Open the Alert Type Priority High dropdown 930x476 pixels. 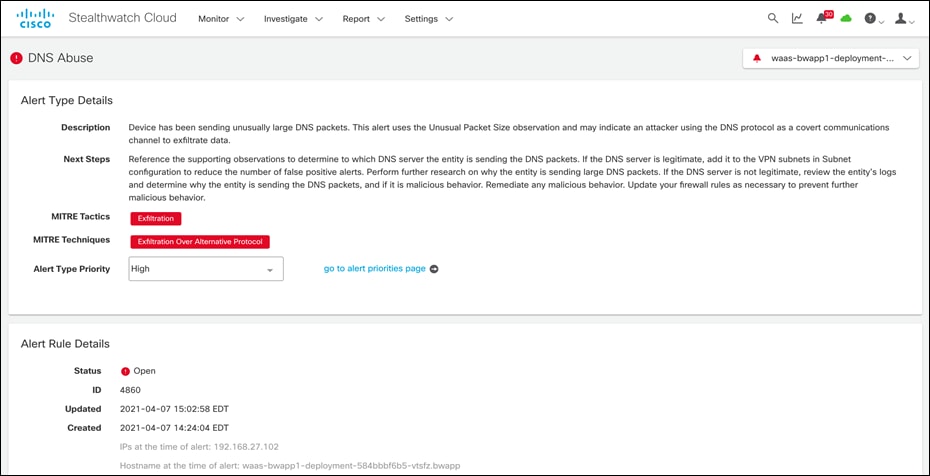[206, 269]
